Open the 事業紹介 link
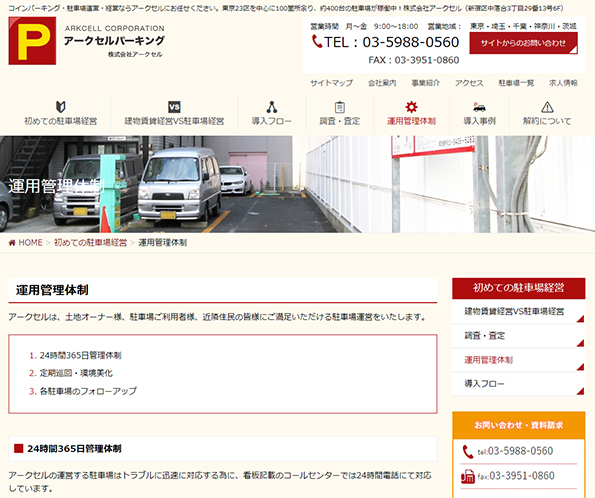Screen dimensions: 595x498 (x=426, y=83)
